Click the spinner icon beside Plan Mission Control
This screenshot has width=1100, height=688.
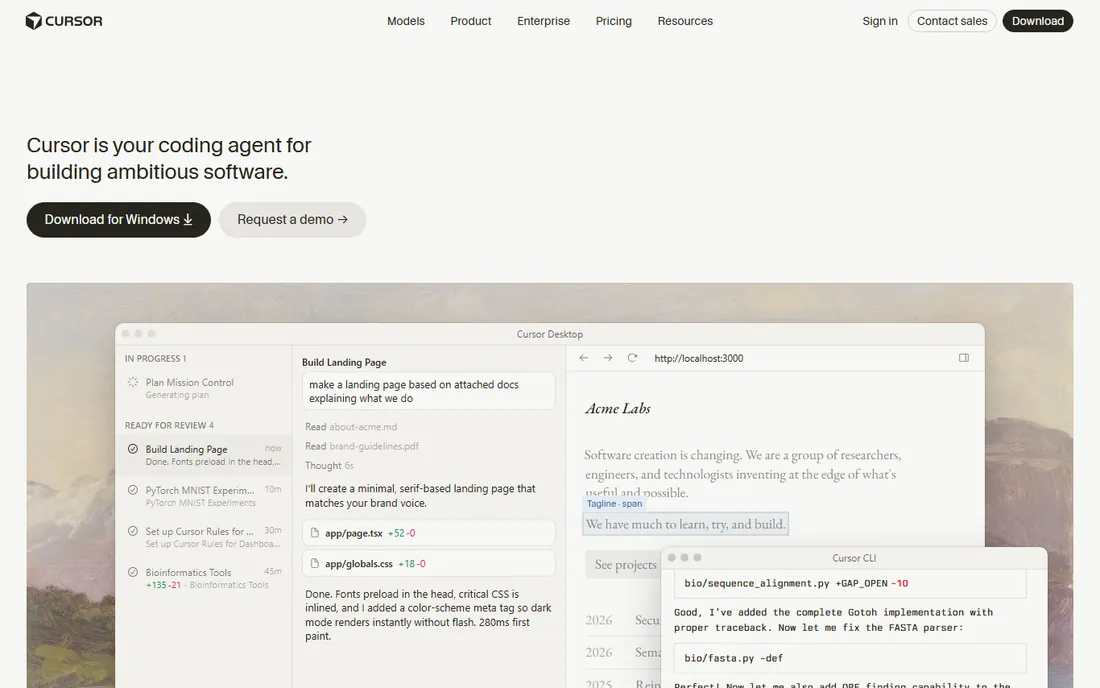point(133,382)
